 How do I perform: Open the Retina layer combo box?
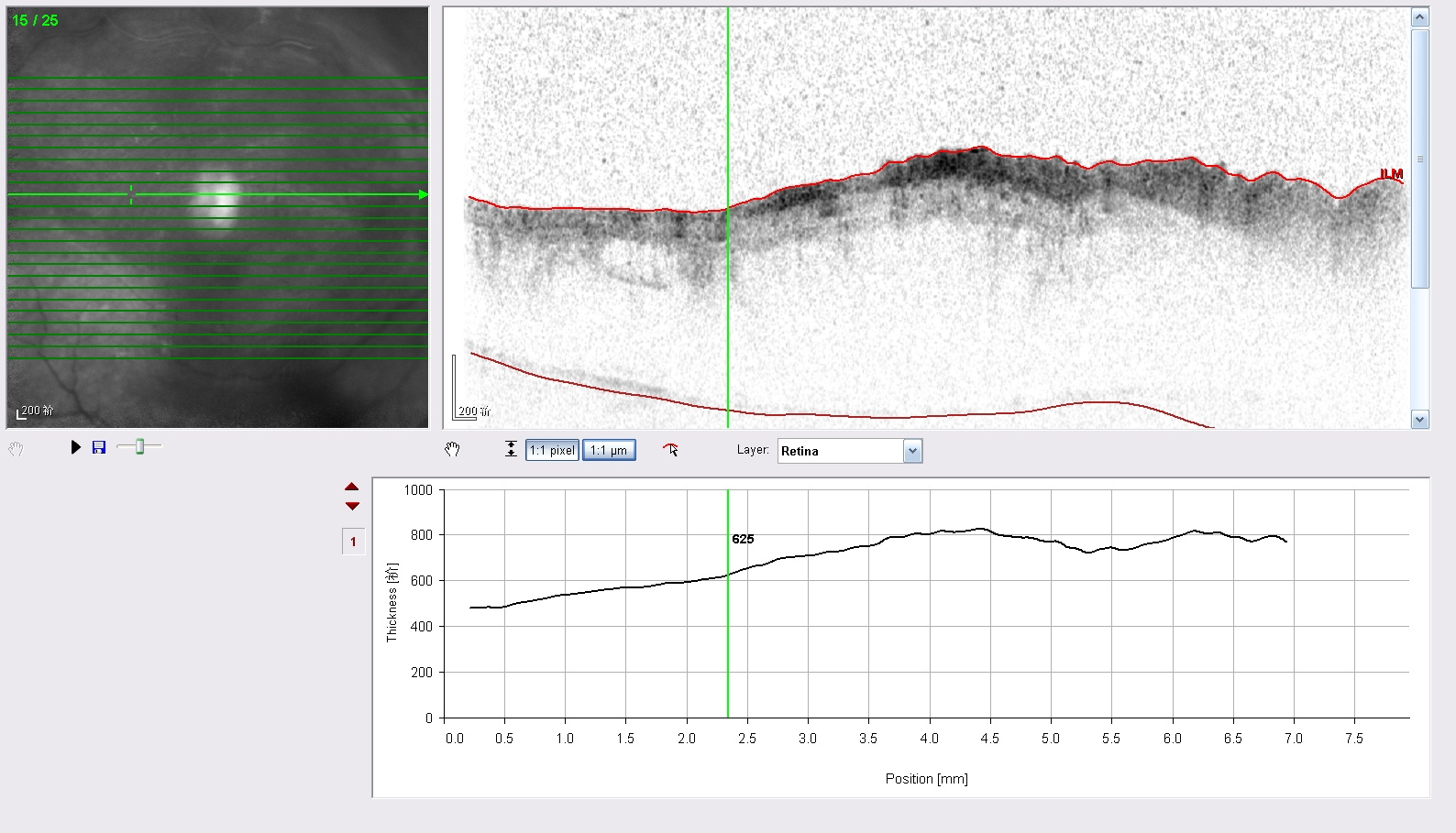pyautogui.click(x=850, y=451)
